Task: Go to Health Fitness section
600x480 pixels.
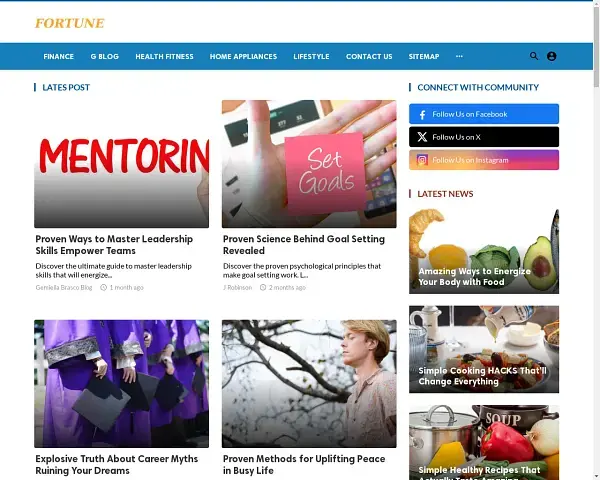Action: [x=165, y=56]
